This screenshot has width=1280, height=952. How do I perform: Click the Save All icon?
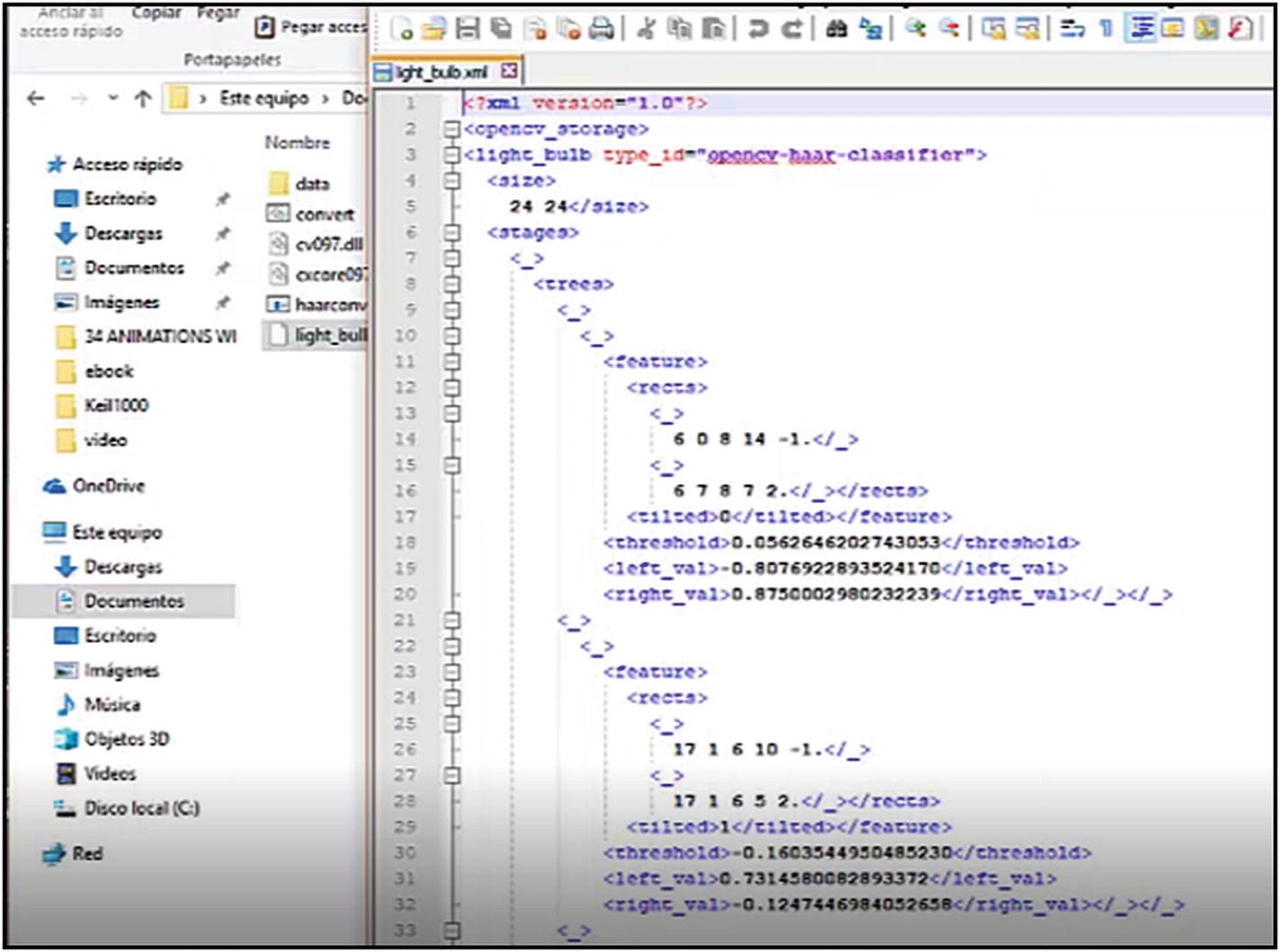(500, 29)
